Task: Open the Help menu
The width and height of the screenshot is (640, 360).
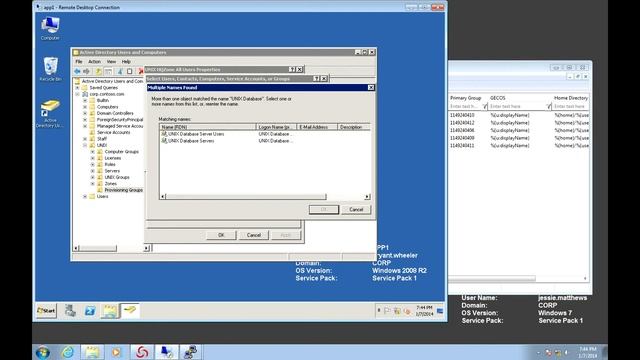Action: (126, 62)
